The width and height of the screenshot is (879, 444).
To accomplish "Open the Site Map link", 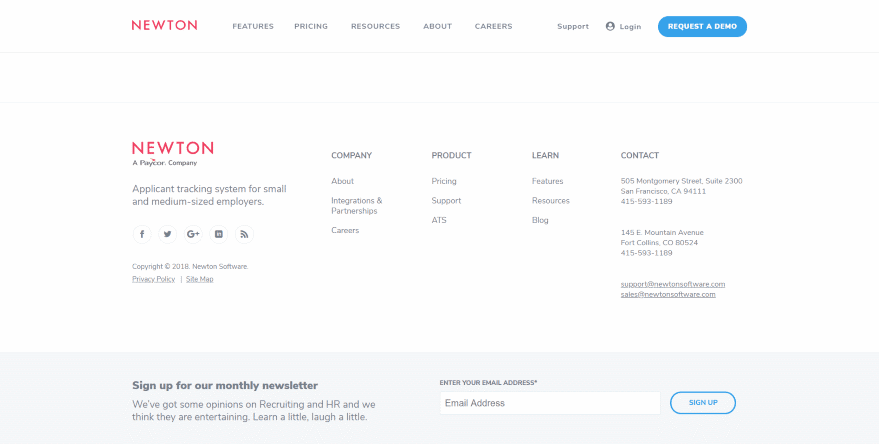I will tap(200, 279).
